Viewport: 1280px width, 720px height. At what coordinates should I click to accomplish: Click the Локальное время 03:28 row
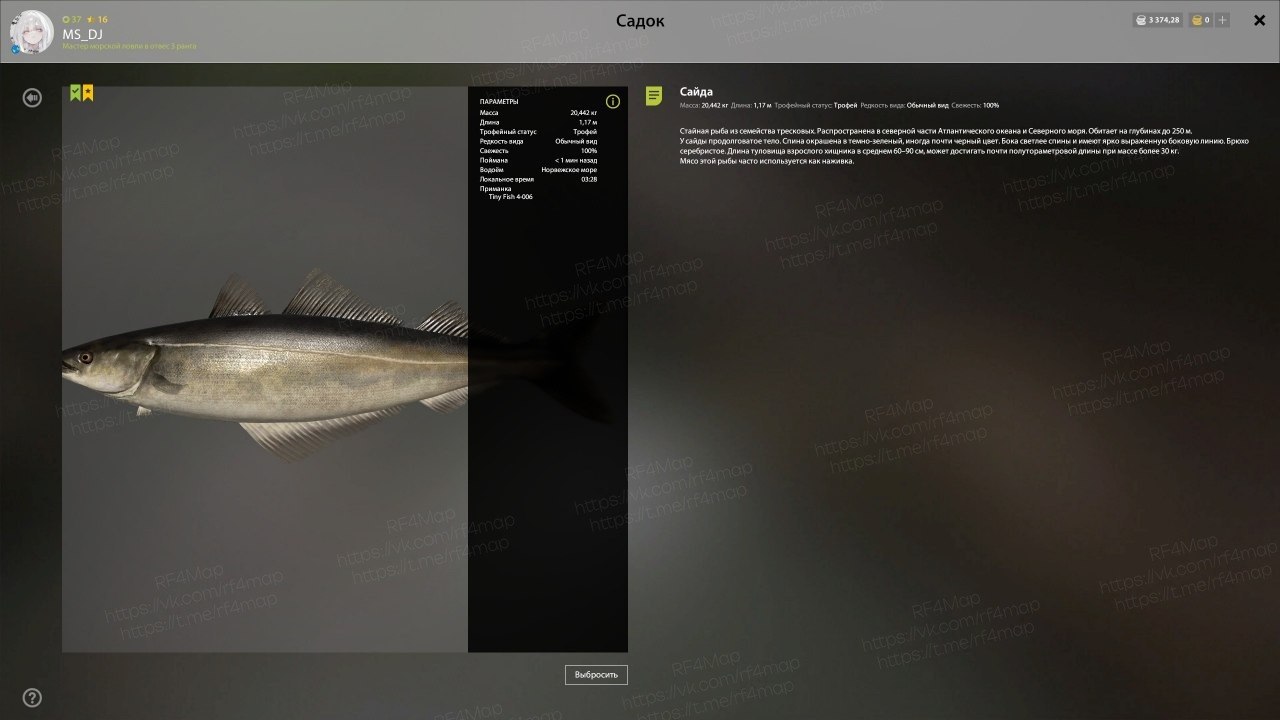[538, 179]
